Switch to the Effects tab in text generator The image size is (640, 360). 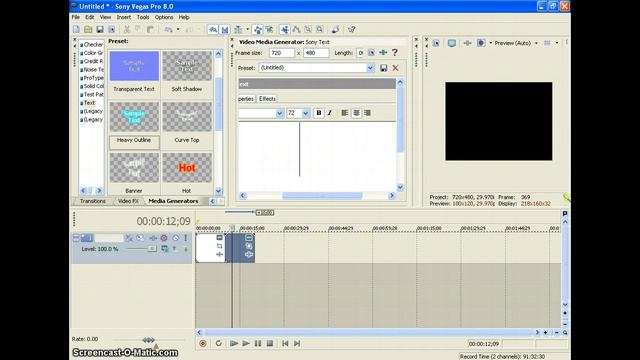coord(267,99)
